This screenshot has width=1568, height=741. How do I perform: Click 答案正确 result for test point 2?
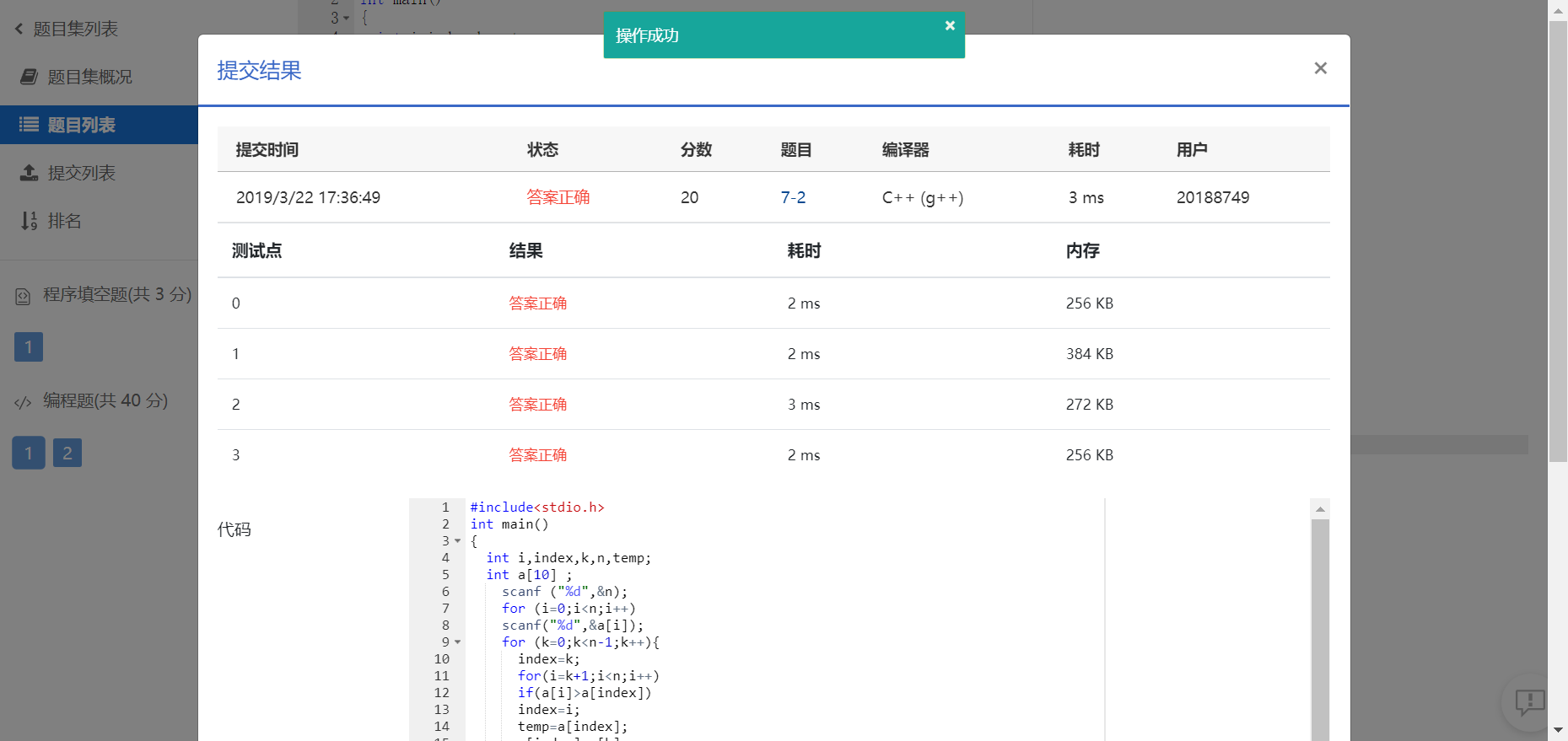pos(537,405)
